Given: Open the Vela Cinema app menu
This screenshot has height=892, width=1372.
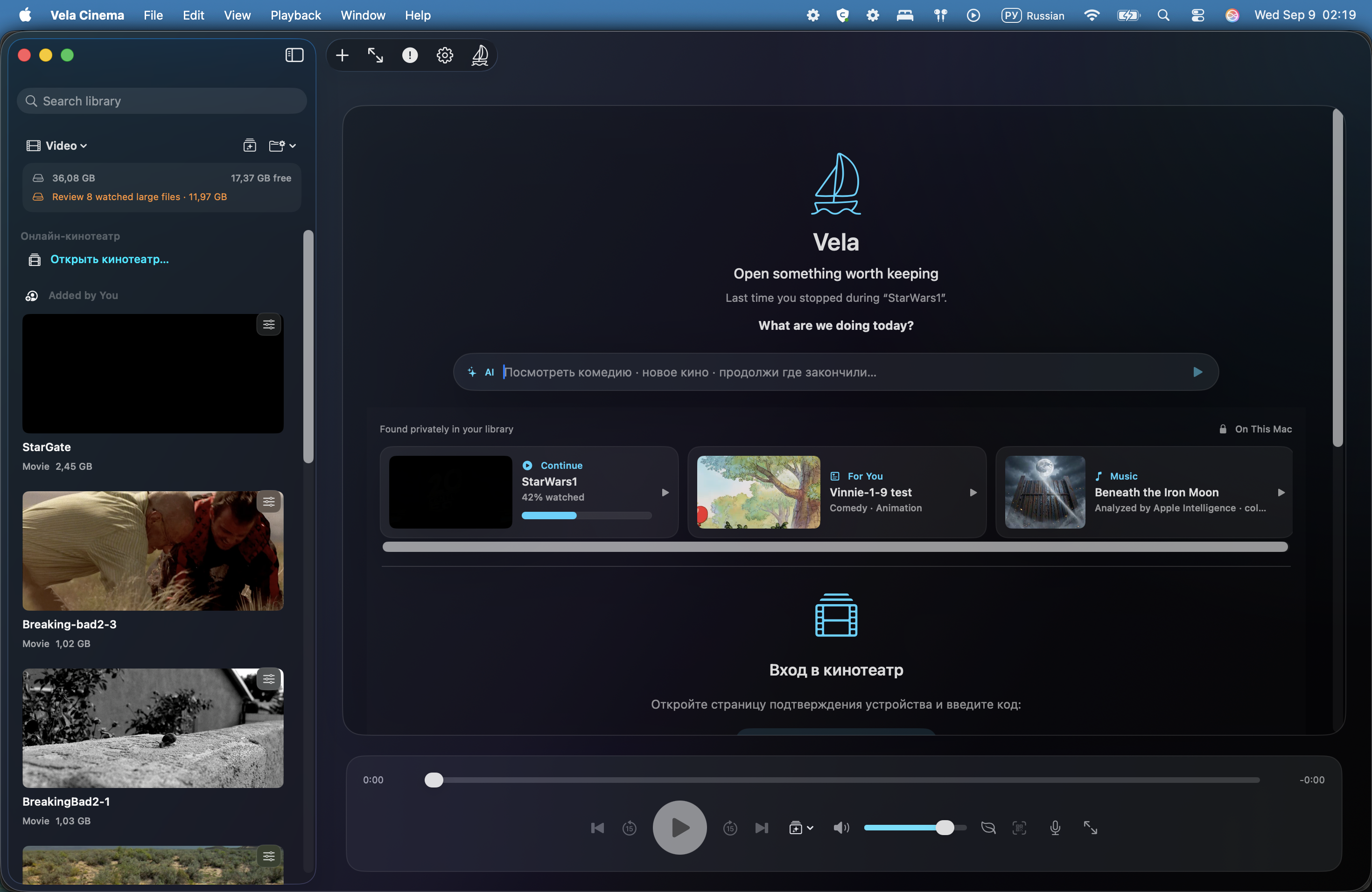Looking at the screenshot, I should 87,15.
